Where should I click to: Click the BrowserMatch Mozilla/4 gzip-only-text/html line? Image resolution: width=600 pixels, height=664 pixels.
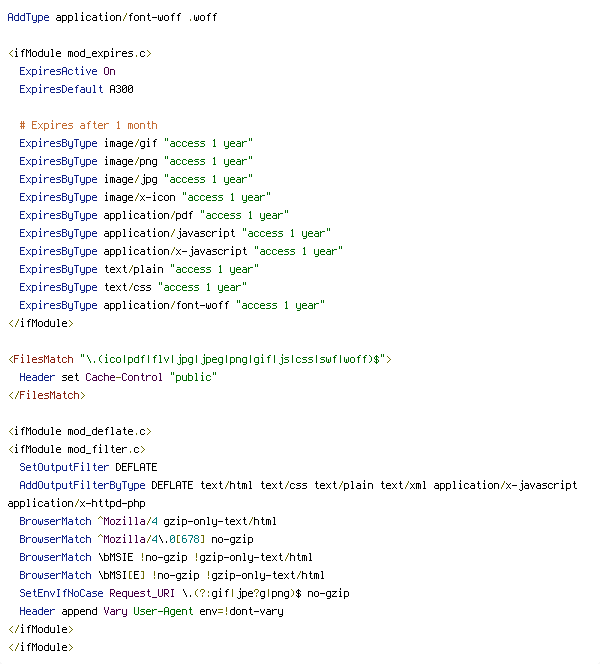[x=148, y=521]
